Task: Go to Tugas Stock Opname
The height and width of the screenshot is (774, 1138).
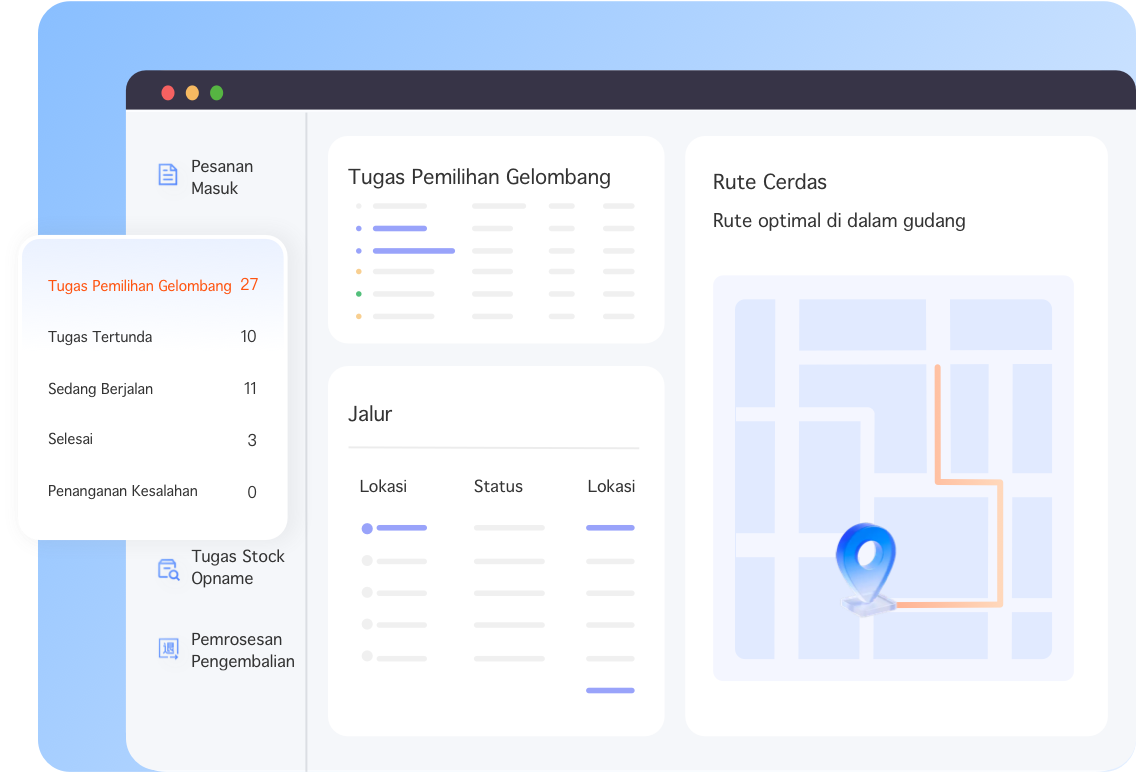Action: tap(237, 567)
